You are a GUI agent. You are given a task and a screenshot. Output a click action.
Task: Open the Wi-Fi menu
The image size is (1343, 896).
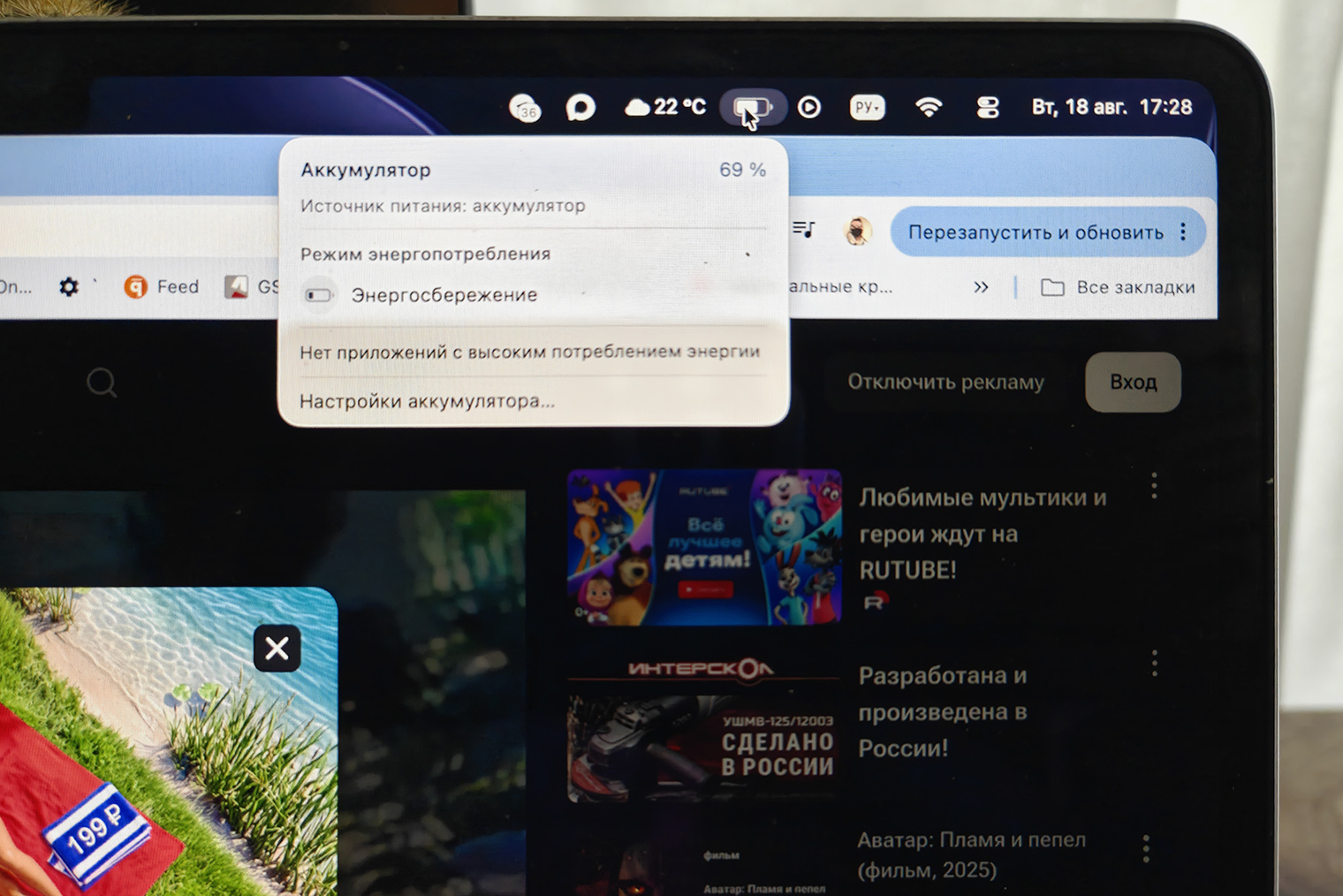(928, 107)
